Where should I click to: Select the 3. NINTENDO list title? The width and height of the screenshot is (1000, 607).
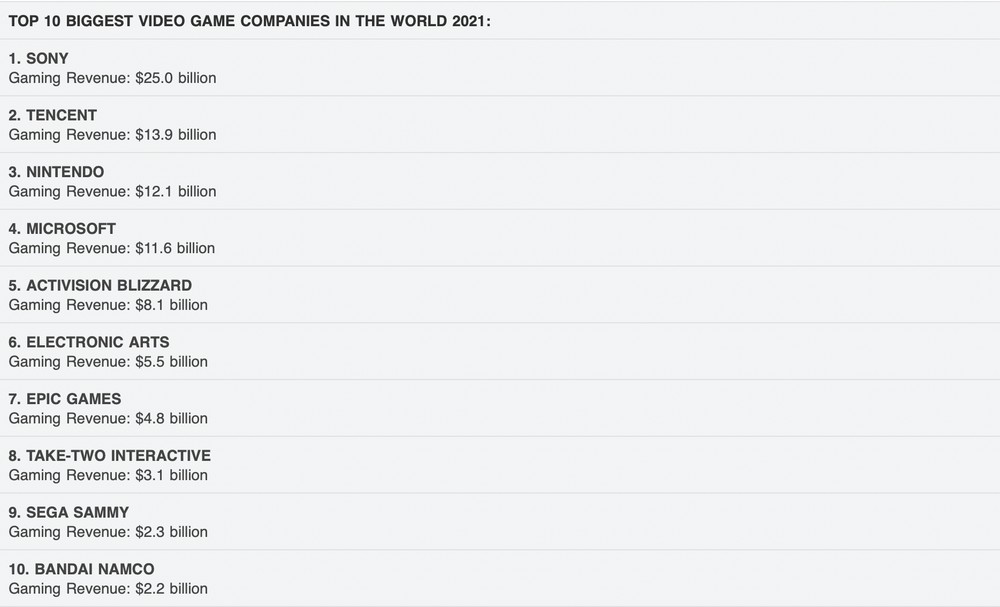(56, 172)
